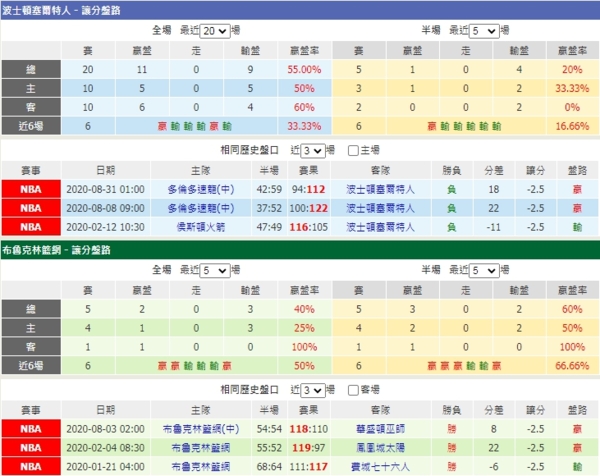Open Nets 相同歷史盤口 recent 3 dropdown

(x=313, y=390)
